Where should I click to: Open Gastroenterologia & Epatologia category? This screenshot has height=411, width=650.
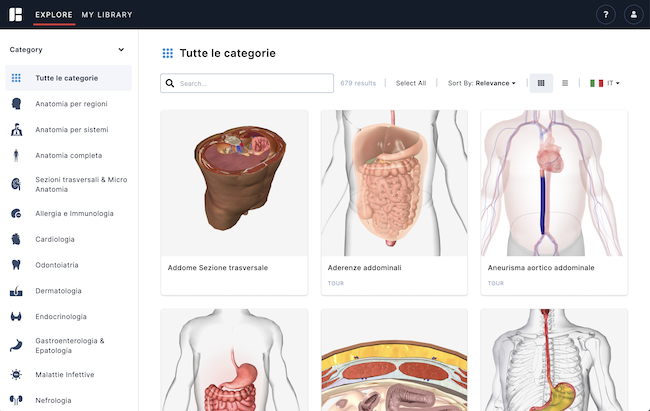click(68, 345)
